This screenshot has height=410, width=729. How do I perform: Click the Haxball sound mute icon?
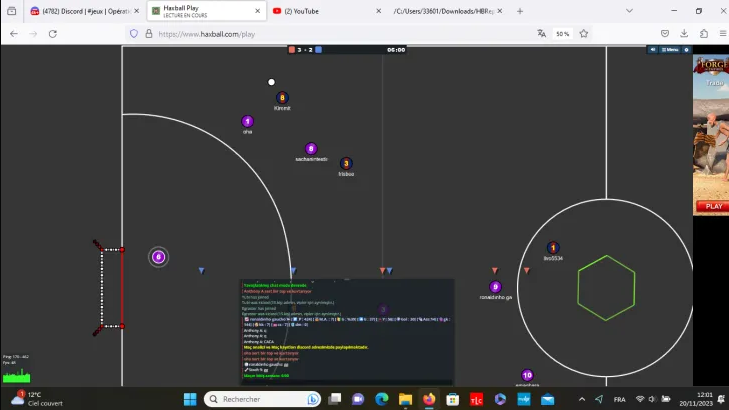(x=651, y=49)
